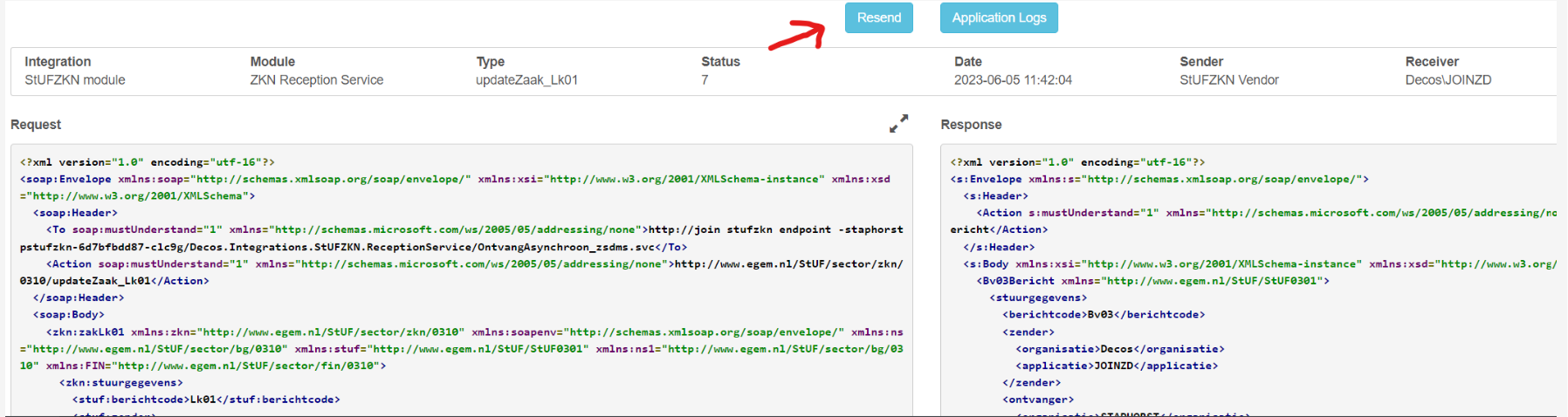This screenshot has height=417, width=1568.
Task: Click the Resend button
Action: [x=878, y=18]
